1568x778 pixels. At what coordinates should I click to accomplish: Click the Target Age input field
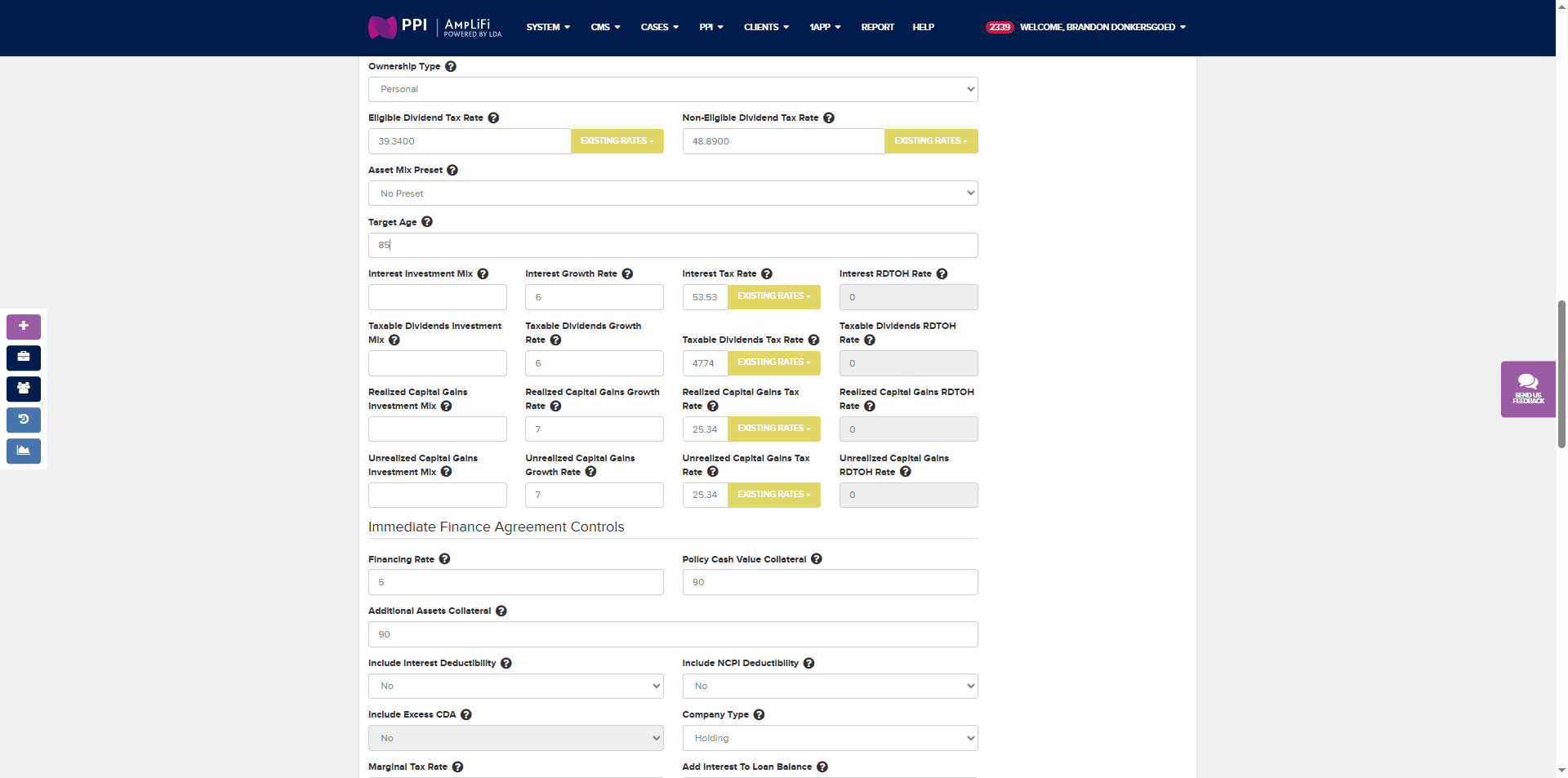(673, 245)
